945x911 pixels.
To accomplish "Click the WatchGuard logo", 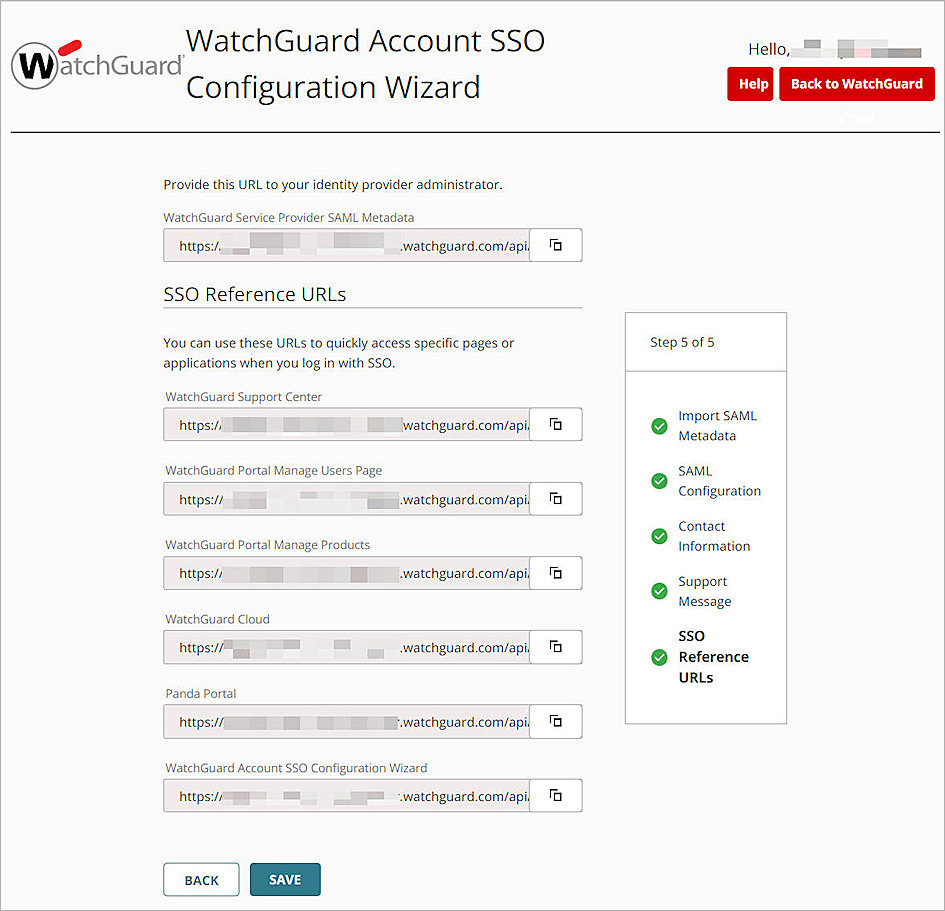I will (96, 64).
